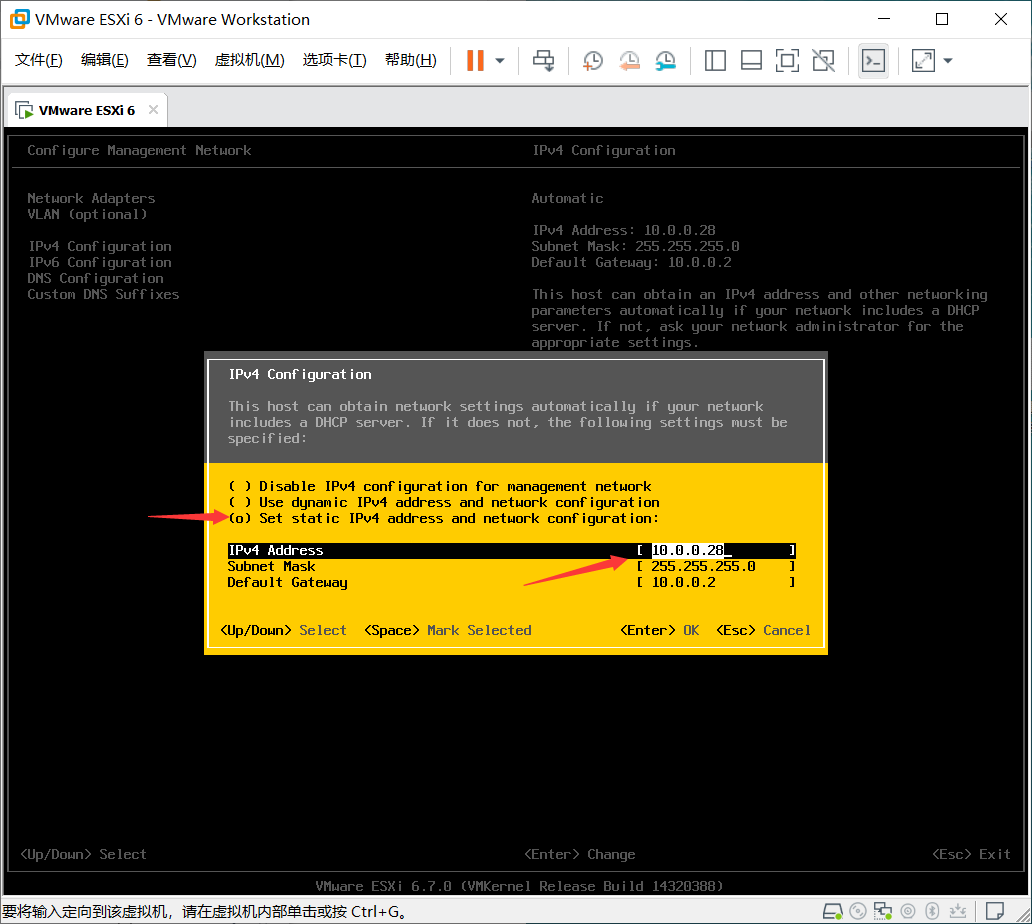Viewport: 1032px width, 924px height.
Task: Open the 帮助(H) menu
Action: (411, 60)
